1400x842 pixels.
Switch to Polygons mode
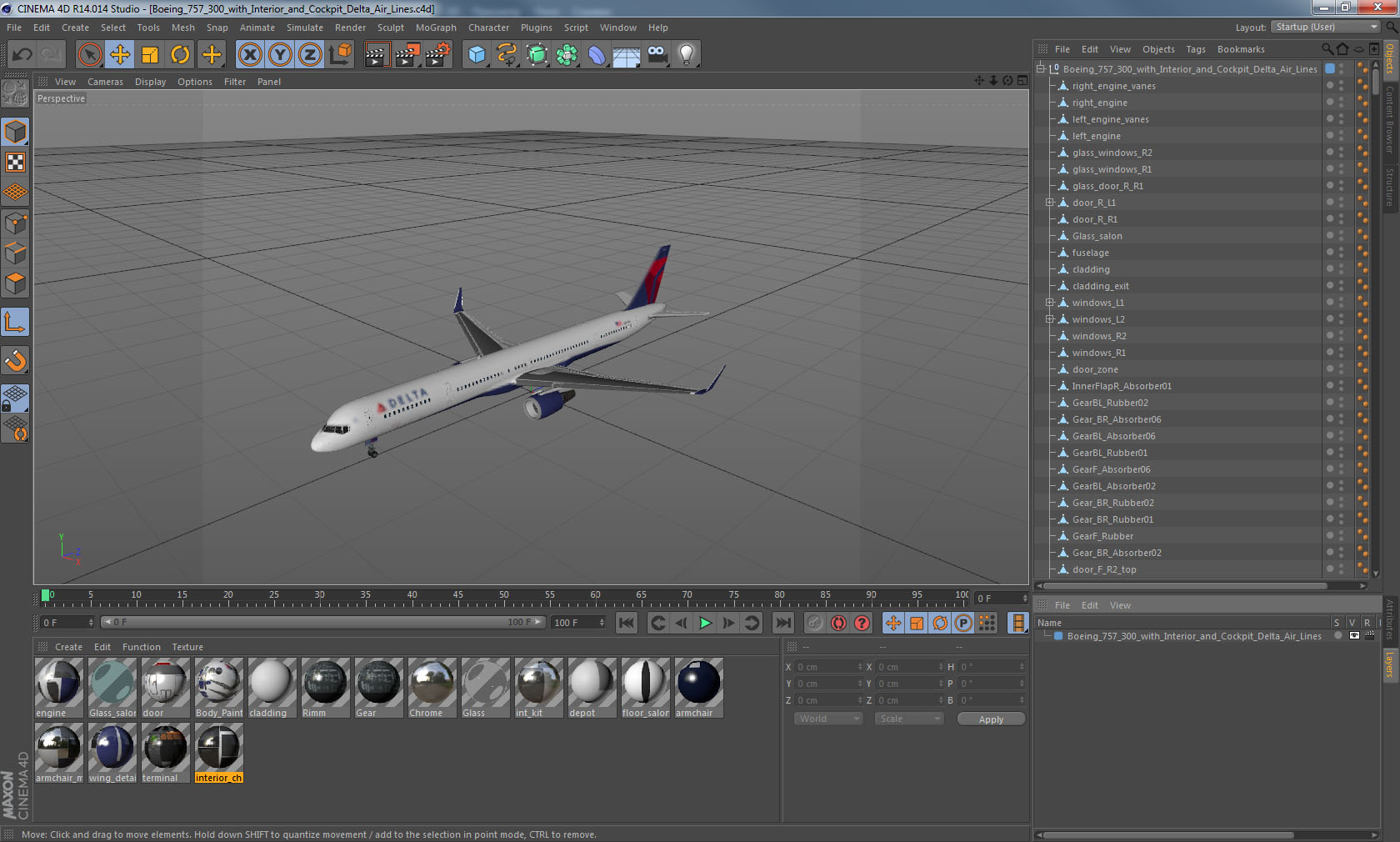15,284
